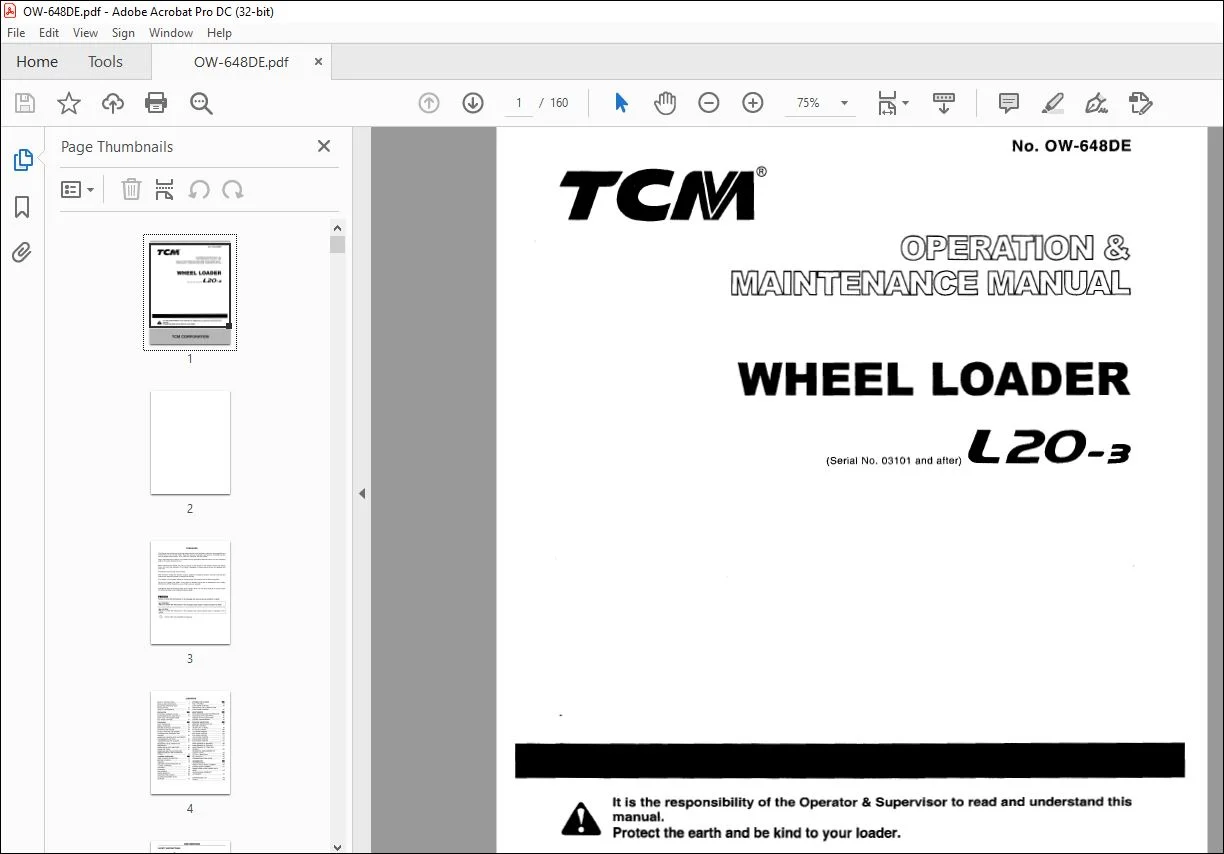Click the print pages icon in thumbnails panel
This screenshot has height=854, width=1224.
click(x=165, y=189)
